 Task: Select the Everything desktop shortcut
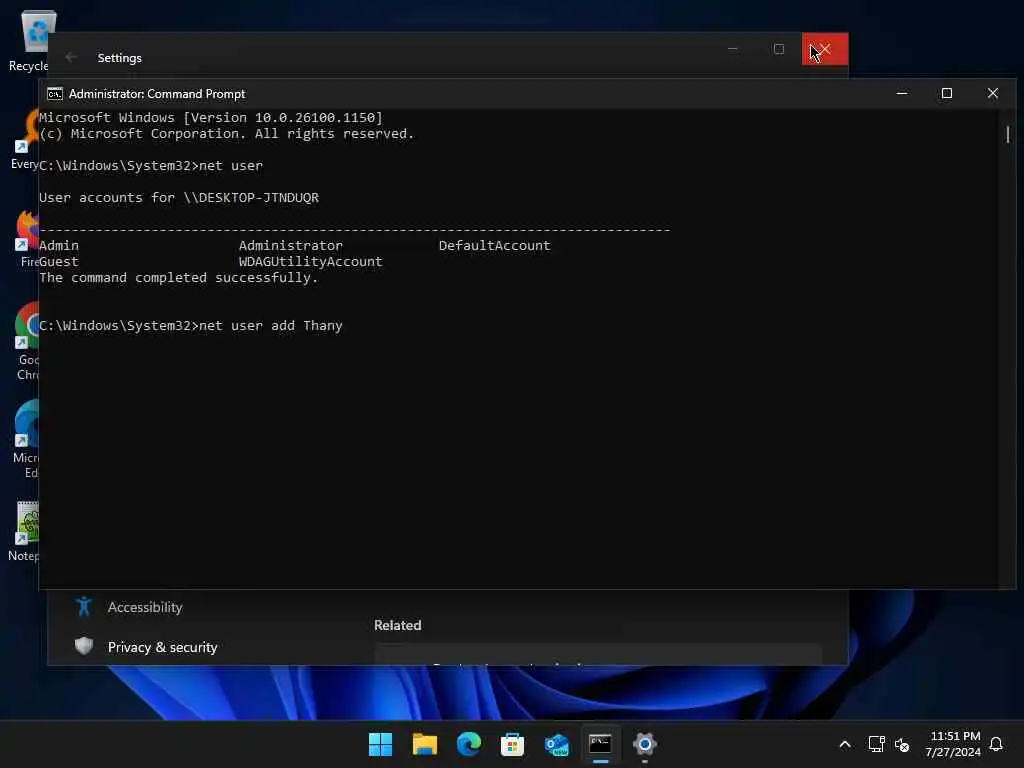(25, 140)
